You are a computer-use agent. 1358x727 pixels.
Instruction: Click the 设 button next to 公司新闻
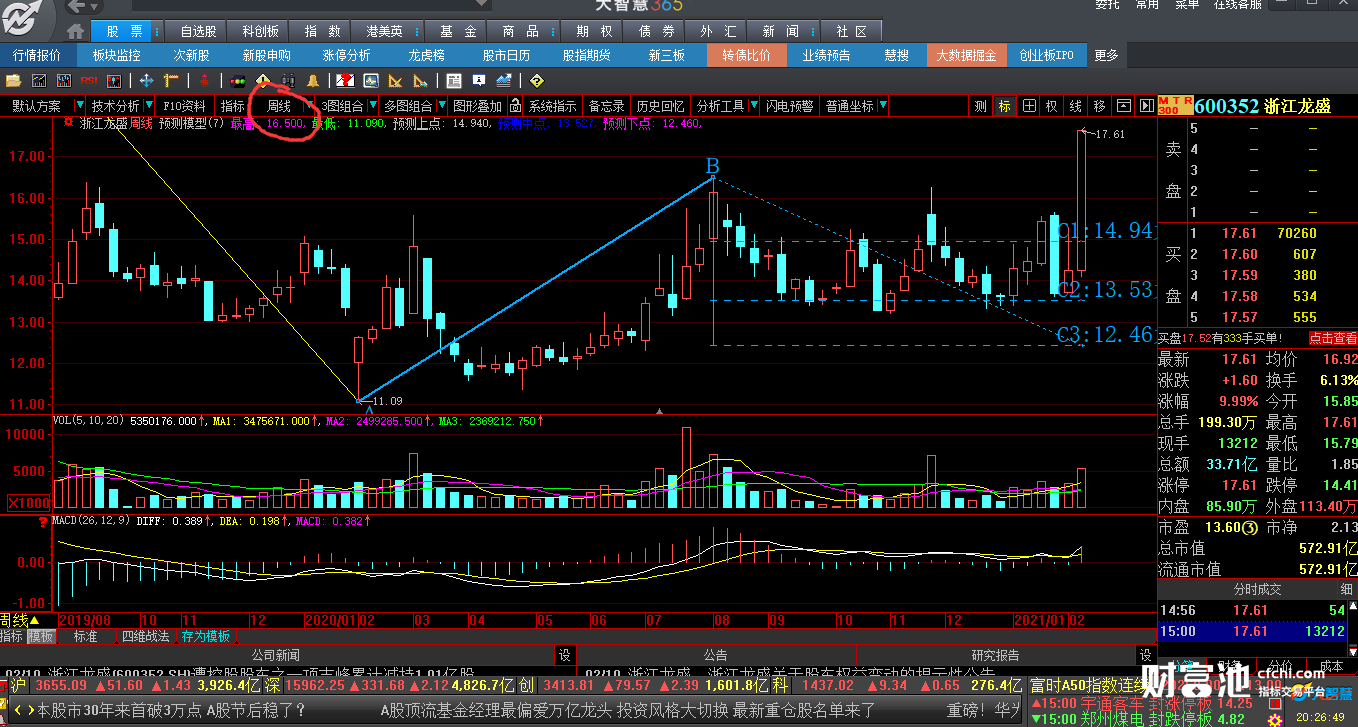coord(564,656)
